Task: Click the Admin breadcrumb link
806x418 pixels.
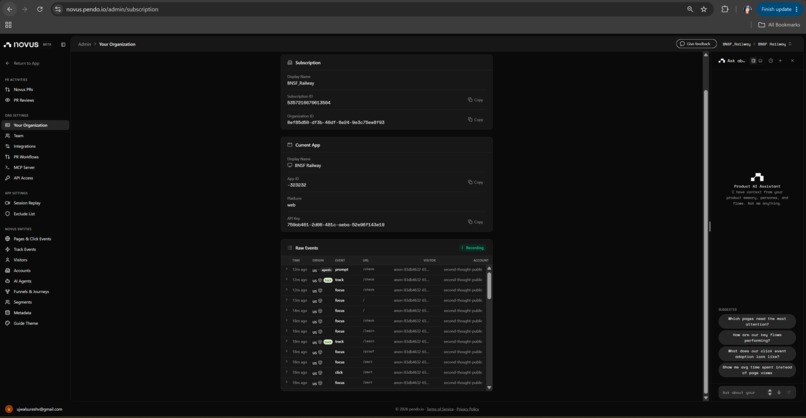Action: [x=84, y=44]
